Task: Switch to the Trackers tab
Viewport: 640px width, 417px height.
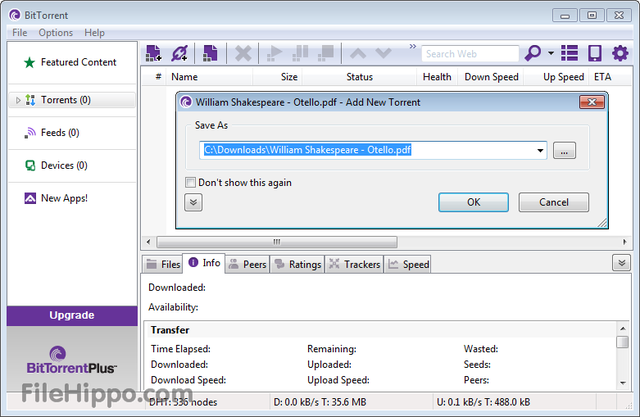Action: coord(354,264)
